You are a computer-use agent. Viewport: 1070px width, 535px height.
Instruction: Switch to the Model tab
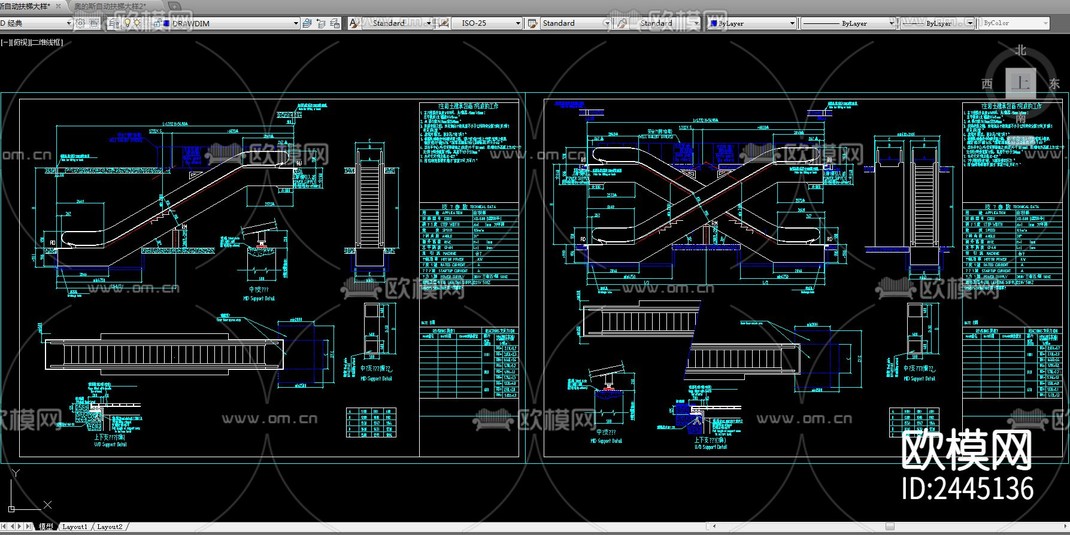[46, 527]
